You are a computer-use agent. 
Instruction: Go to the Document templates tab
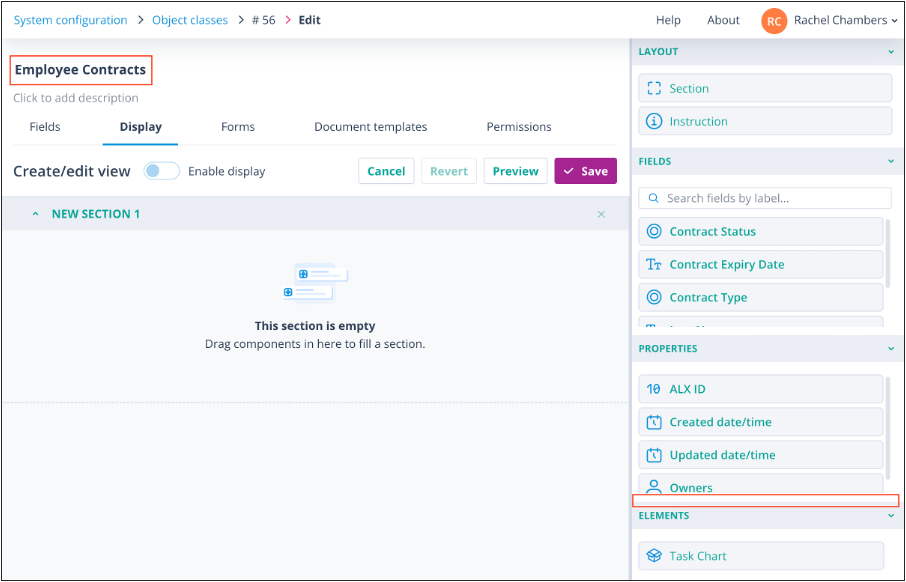(x=370, y=127)
